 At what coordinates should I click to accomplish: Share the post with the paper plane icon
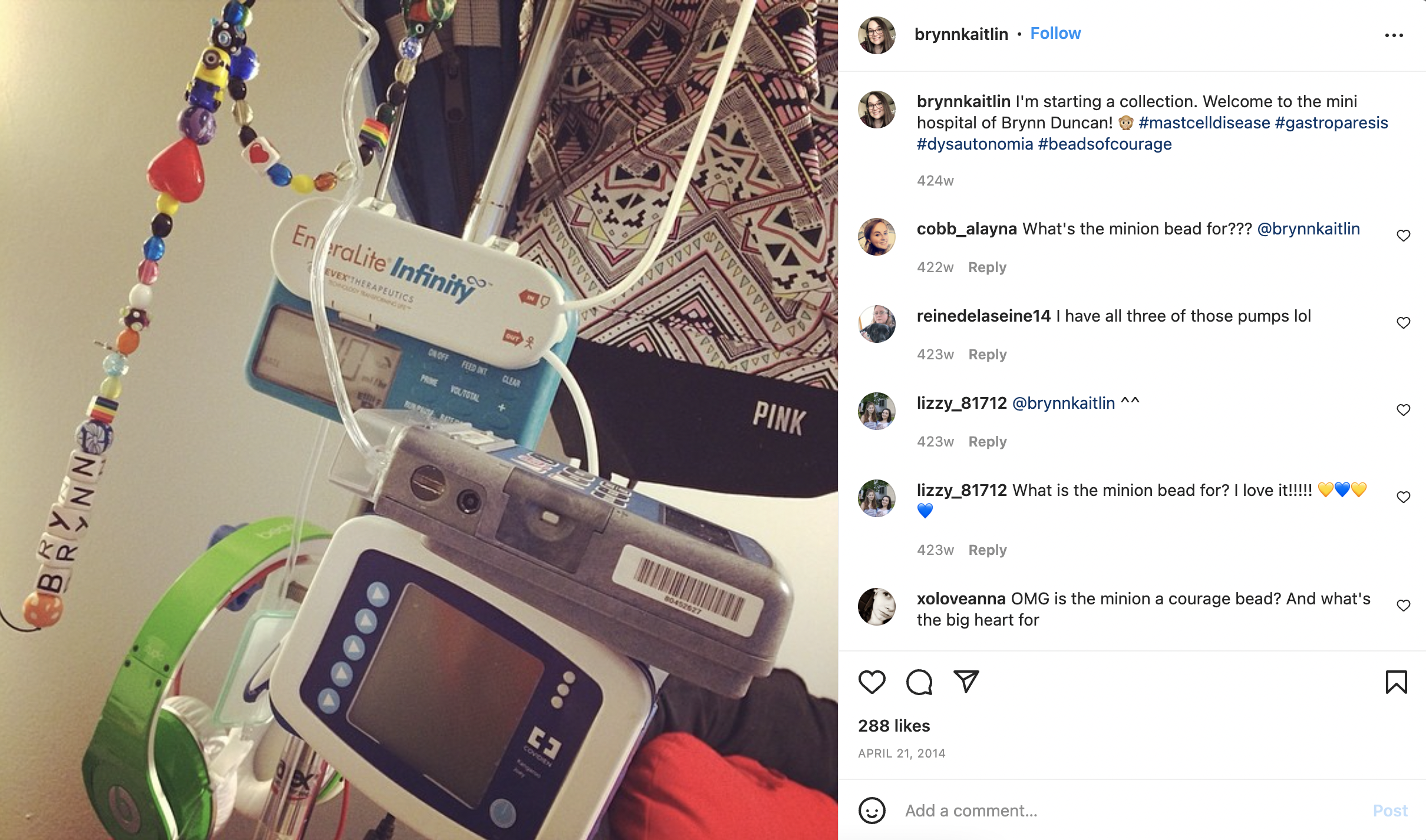point(966,682)
